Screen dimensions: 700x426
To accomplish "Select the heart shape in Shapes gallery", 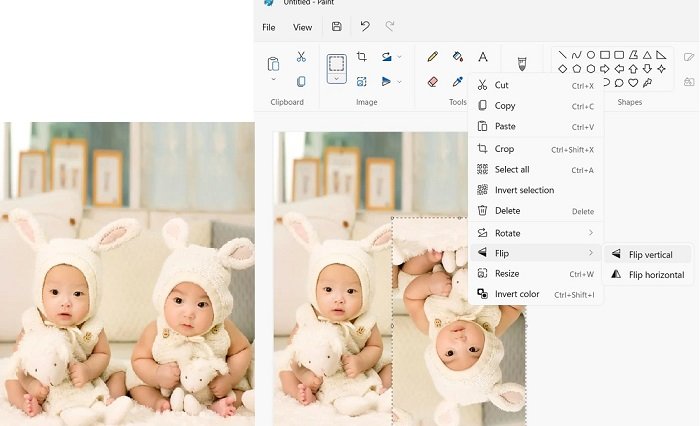I will point(633,82).
